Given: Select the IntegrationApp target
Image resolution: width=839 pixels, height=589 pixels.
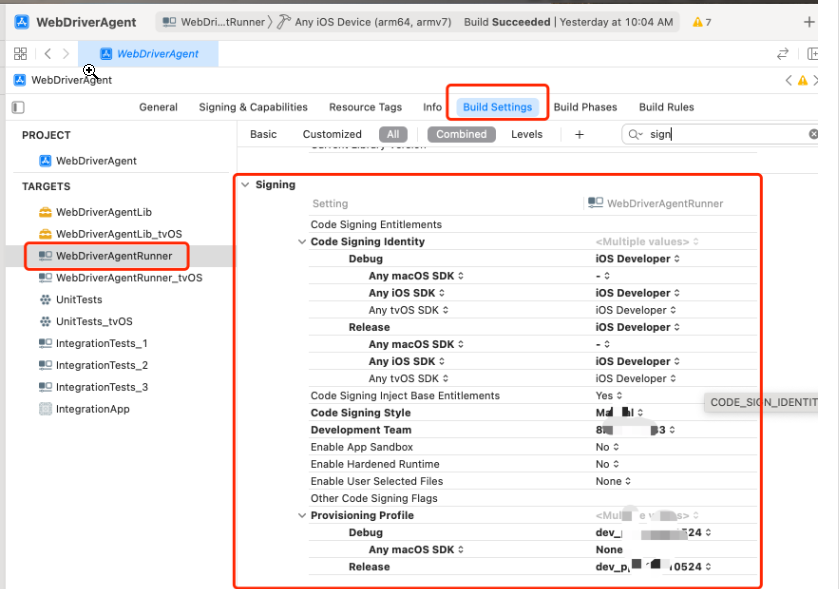Looking at the screenshot, I should [85, 409].
